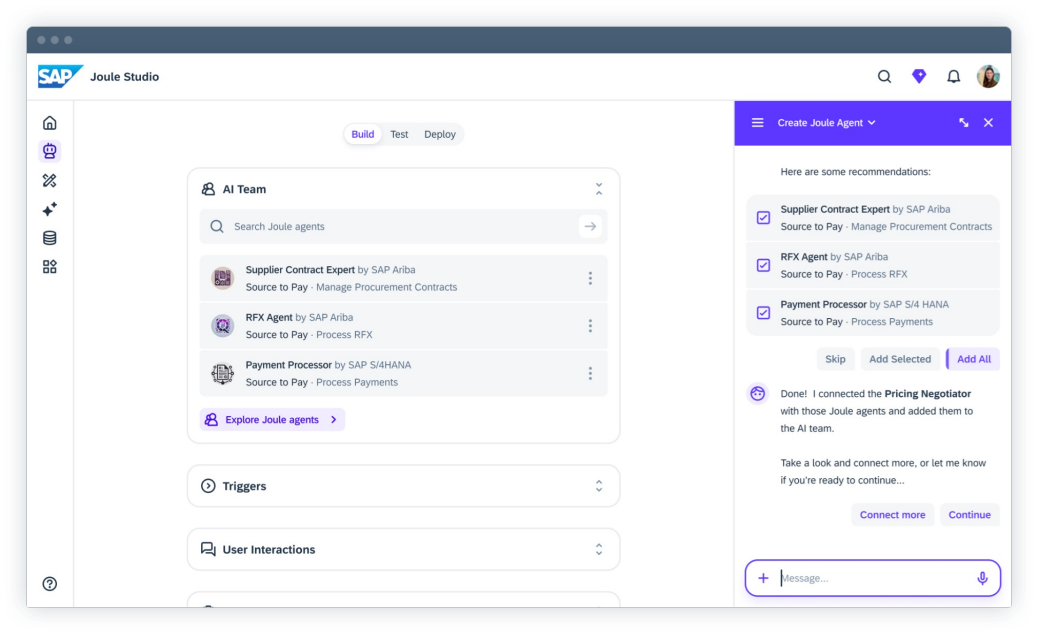Open options menu for Supplier Contract Expert

[x=590, y=279]
